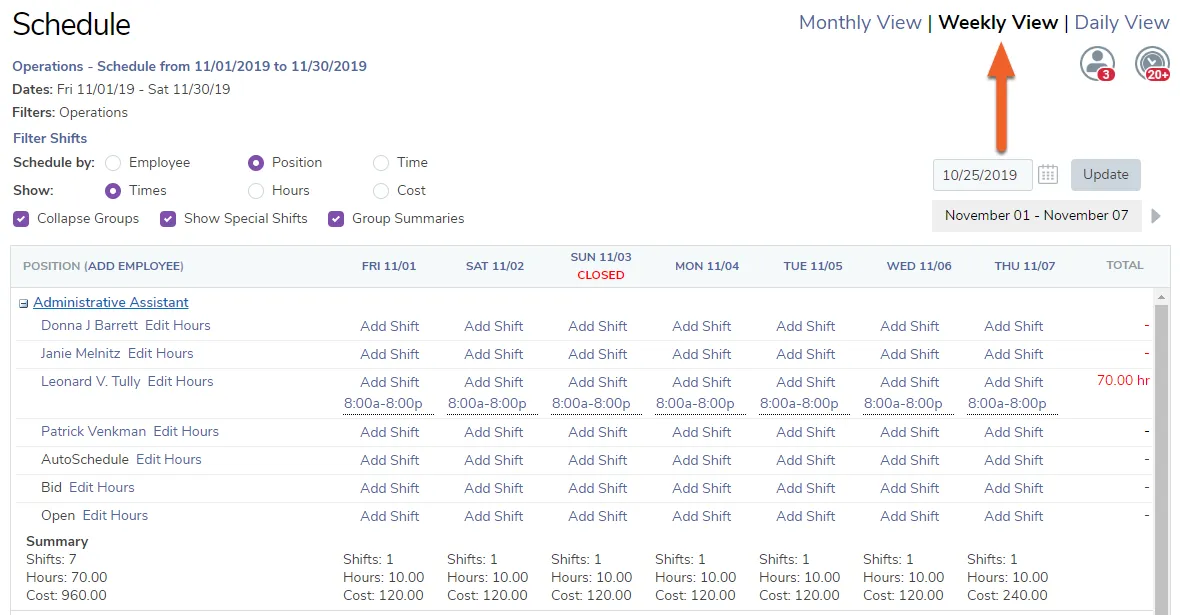Open the Operations schedule title link

tap(190, 66)
